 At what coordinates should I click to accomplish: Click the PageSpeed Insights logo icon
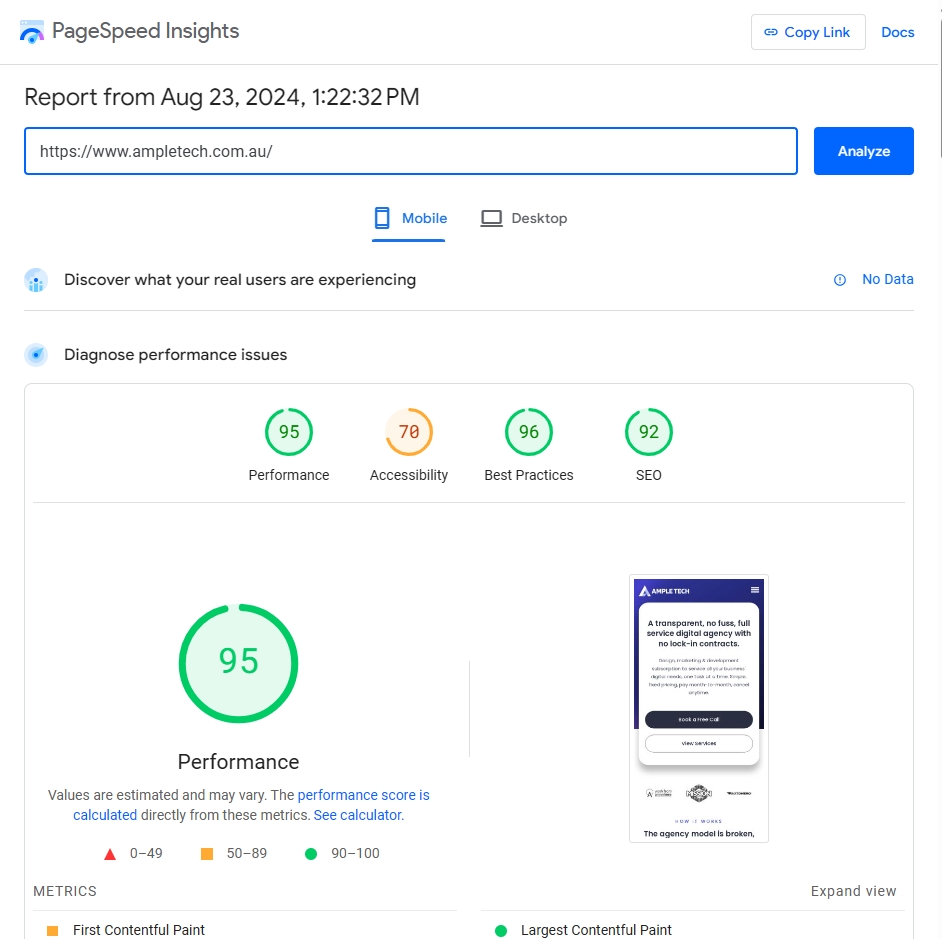pos(32,32)
